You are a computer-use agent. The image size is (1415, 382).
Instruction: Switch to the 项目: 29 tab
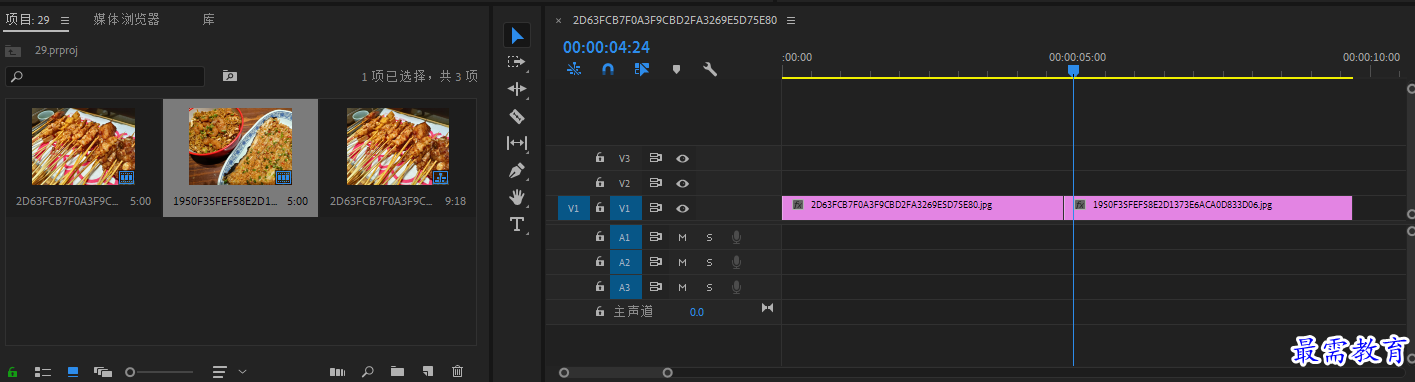coord(27,20)
